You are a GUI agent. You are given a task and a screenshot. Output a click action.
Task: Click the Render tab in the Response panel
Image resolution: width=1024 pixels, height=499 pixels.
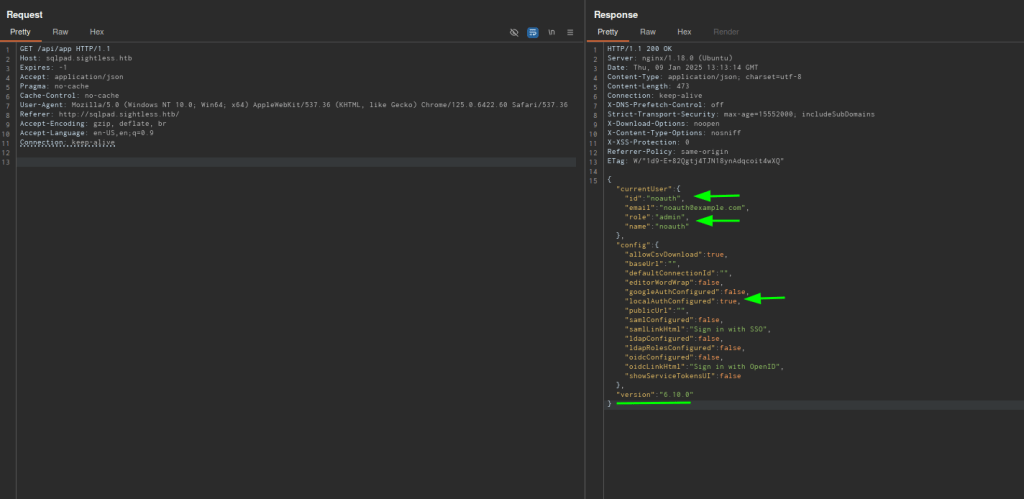point(725,32)
